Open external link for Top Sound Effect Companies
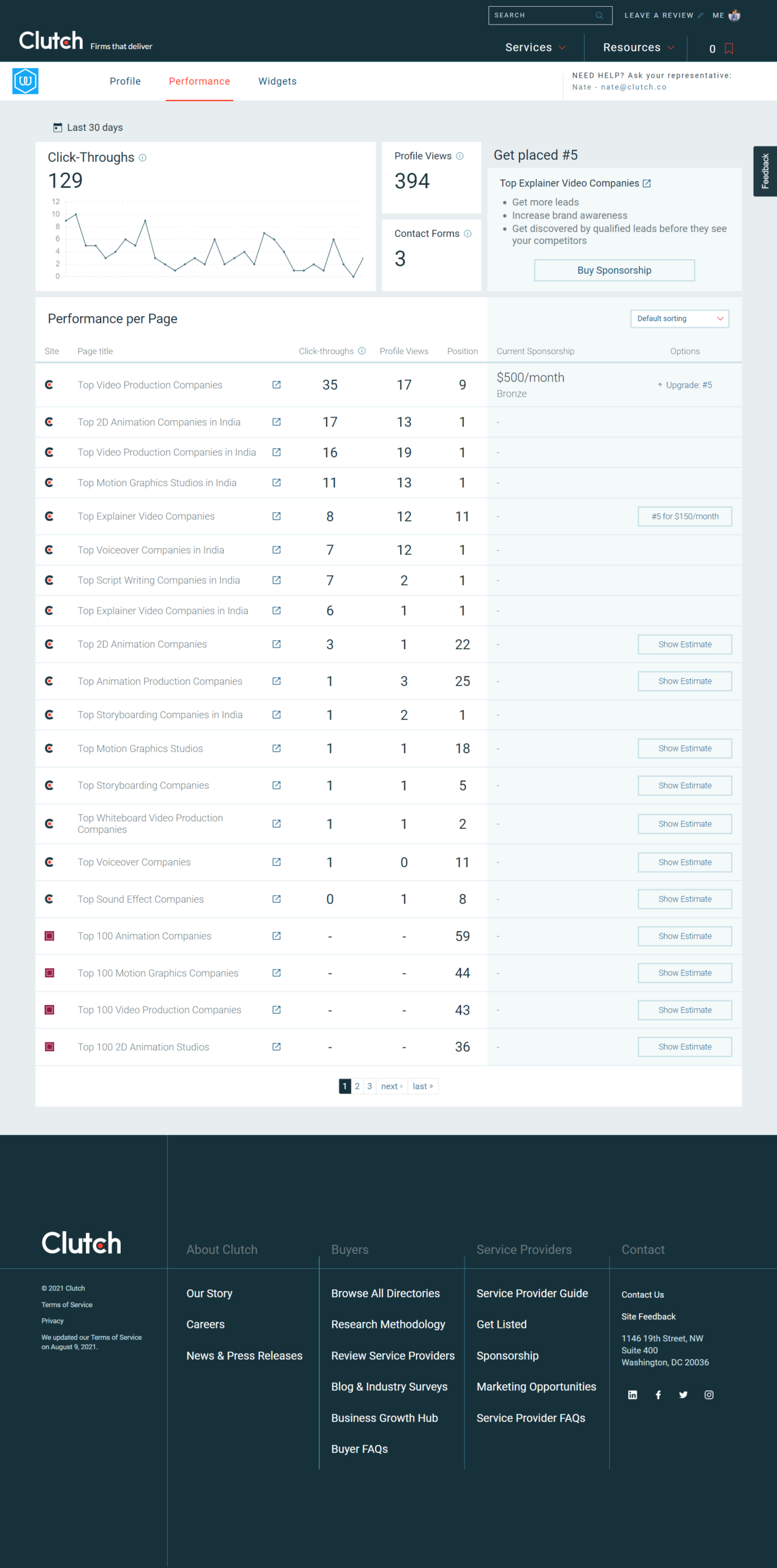The width and height of the screenshot is (777, 1568). click(x=276, y=899)
